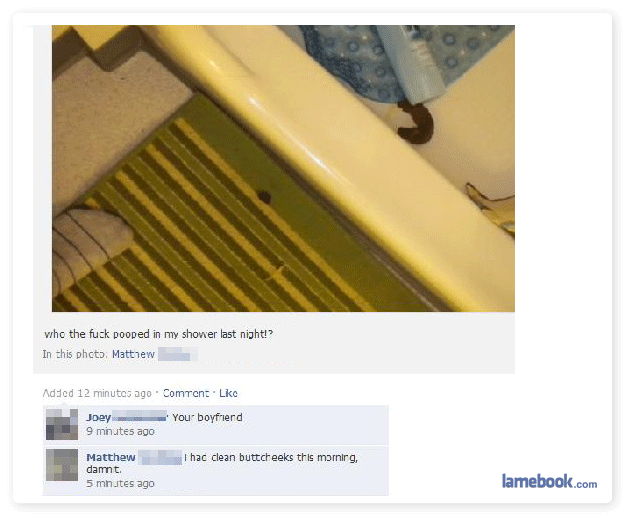Click the blurred surname beside tagged Matthew
This screenshot has width=630, height=521.
[178, 354]
